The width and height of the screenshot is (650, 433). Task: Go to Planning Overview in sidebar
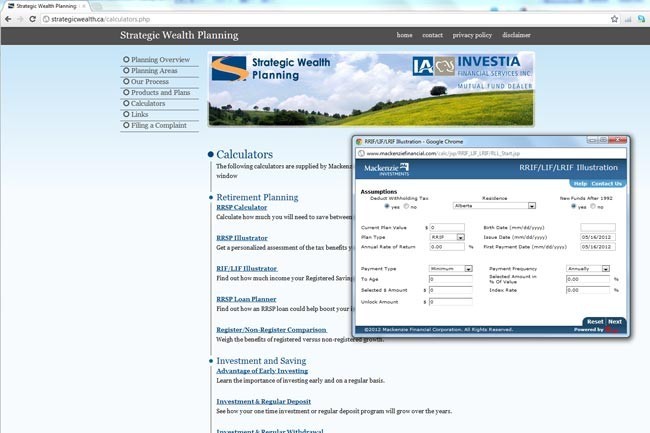pos(160,60)
